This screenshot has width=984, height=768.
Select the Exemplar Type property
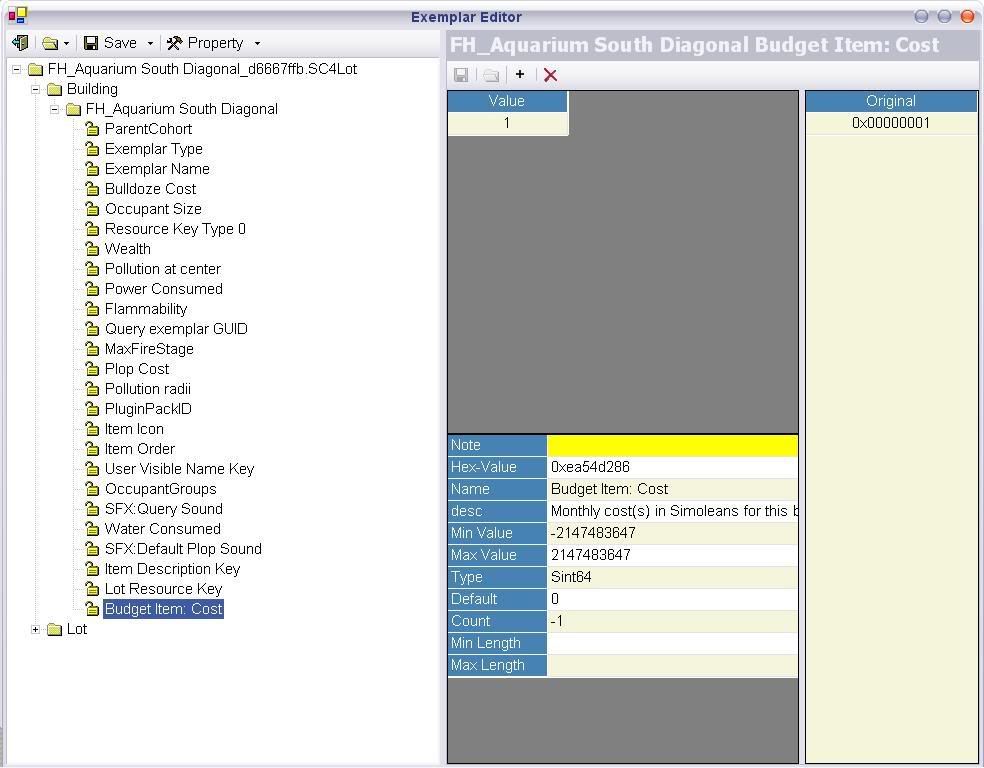click(154, 149)
